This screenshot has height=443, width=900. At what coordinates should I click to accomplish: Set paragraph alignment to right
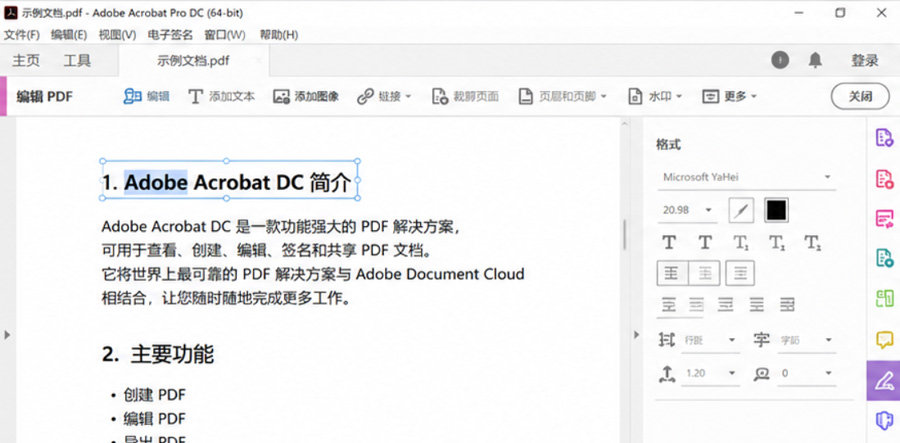coord(726,305)
